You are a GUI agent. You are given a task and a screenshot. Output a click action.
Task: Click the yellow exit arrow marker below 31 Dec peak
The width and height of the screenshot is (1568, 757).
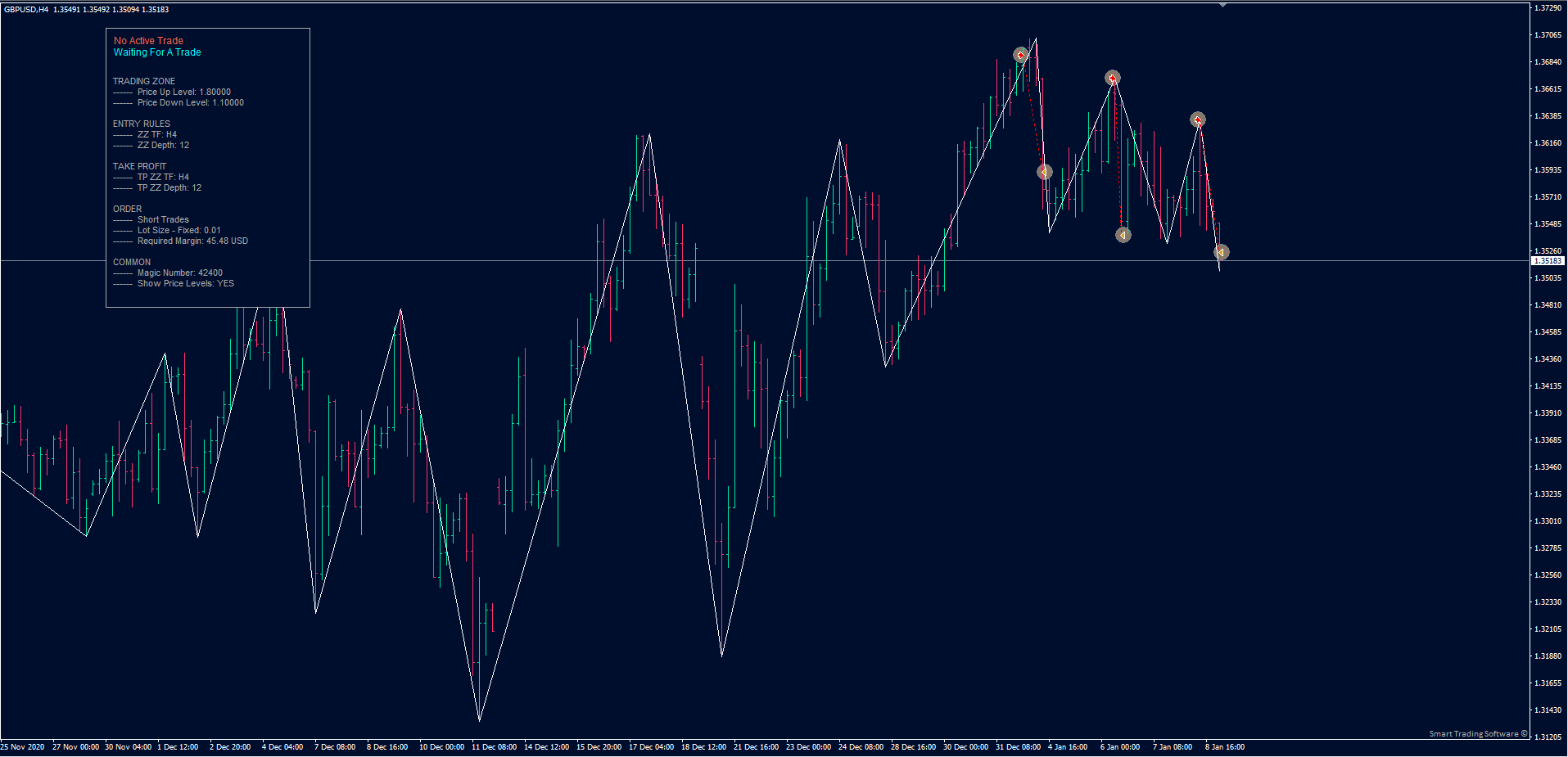click(x=1044, y=172)
